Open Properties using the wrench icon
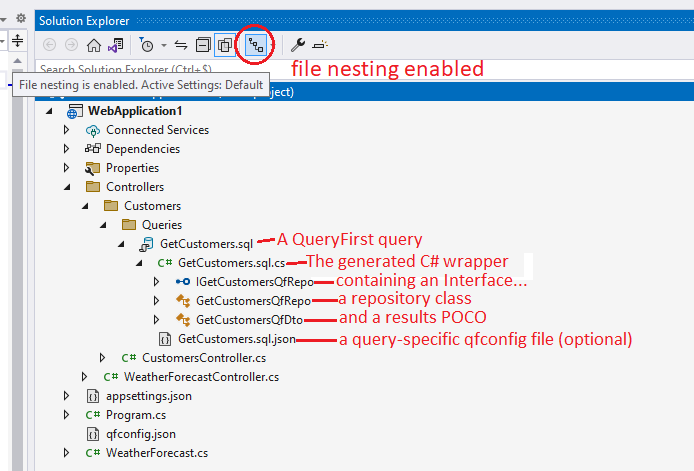Viewport: 694px width, 471px height. coord(297,45)
